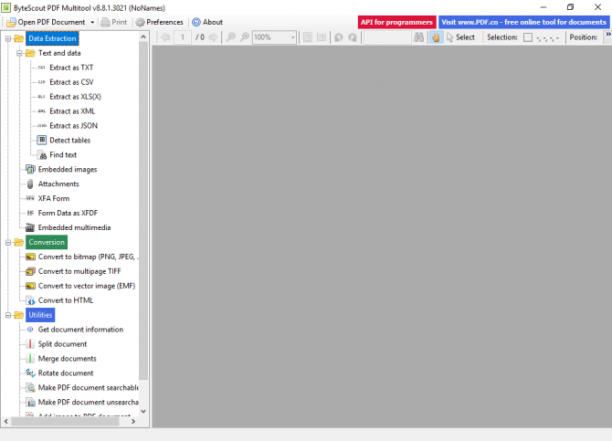This screenshot has width=612, height=441.
Task: Click the Convert to HTML icon
Action: coord(30,301)
